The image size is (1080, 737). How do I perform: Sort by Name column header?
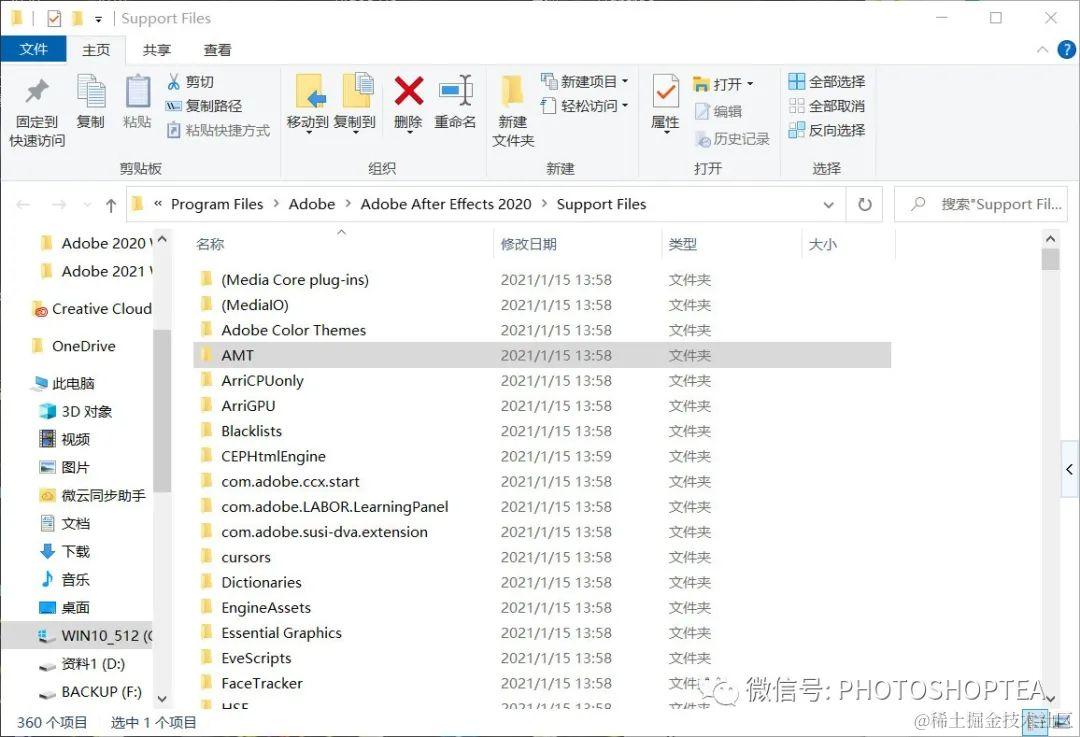tap(342, 244)
